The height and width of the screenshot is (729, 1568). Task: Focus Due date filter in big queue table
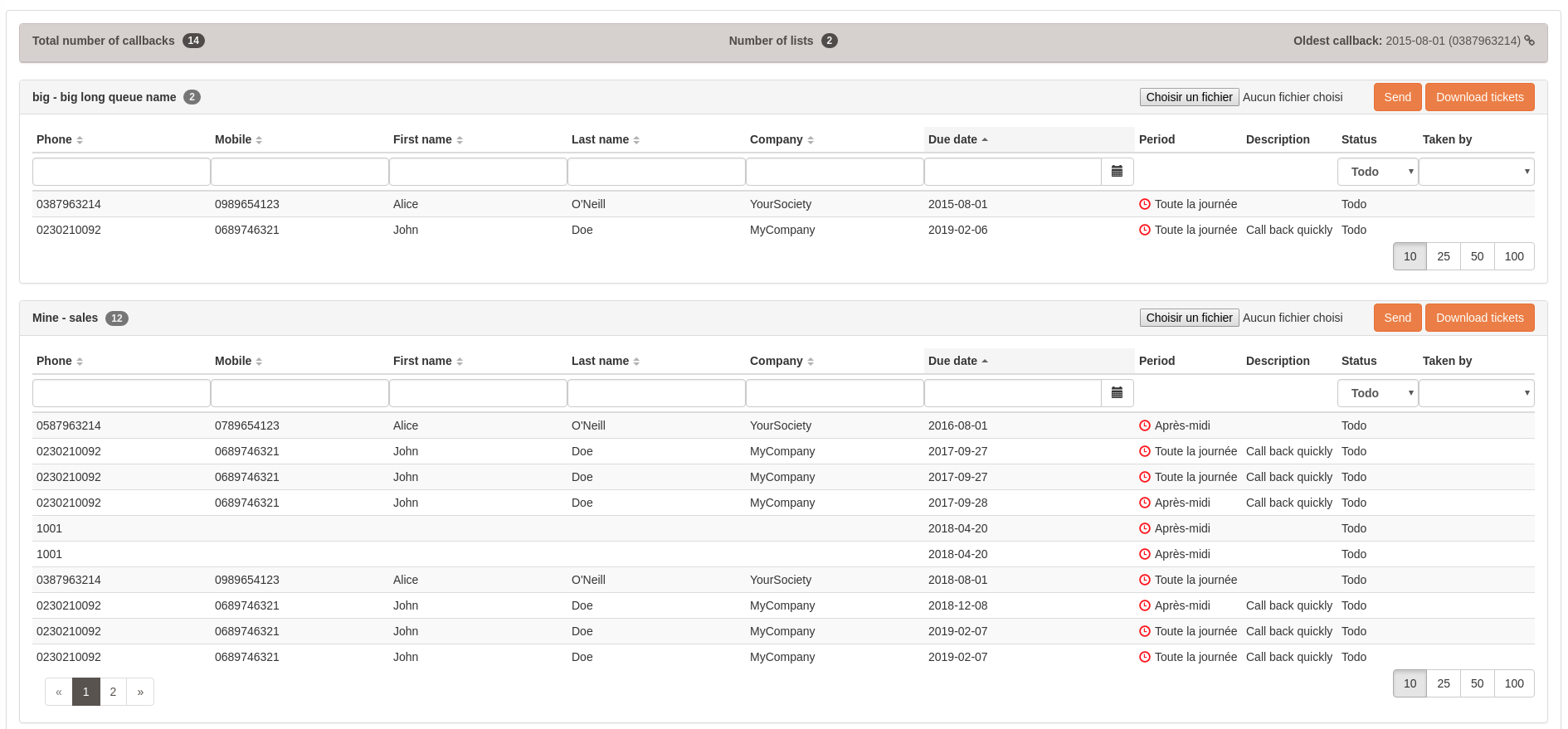(1013, 172)
